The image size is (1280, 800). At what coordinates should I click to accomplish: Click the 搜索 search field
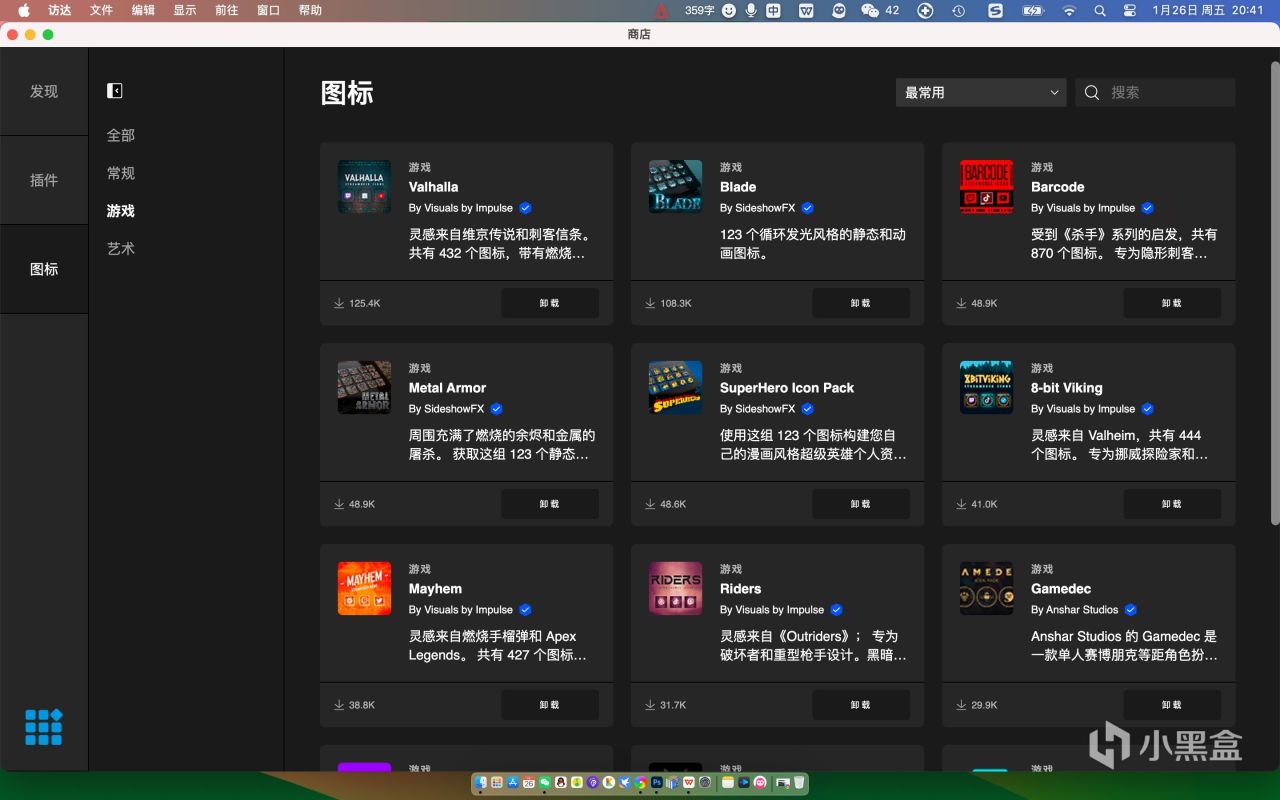pos(1155,92)
